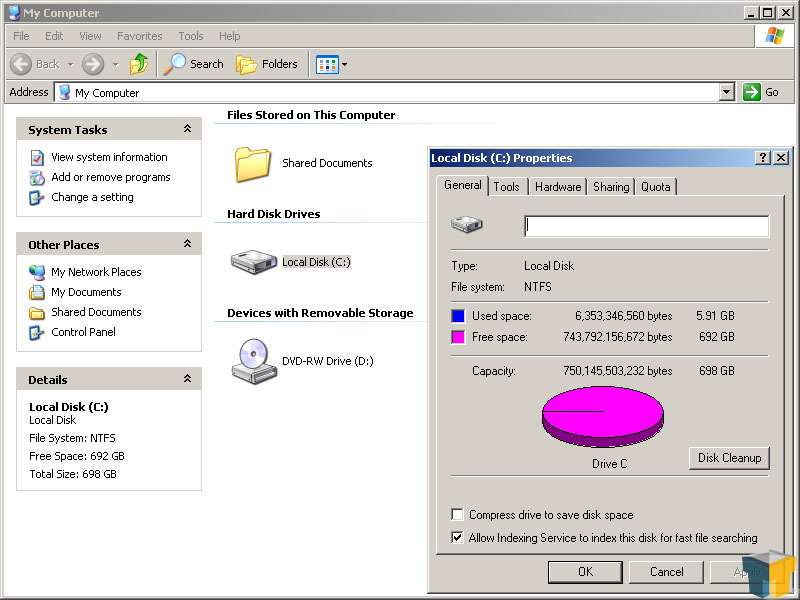The height and width of the screenshot is (600, 800).
Task: Toggle the Folders pane button
Action: point(266,64)
